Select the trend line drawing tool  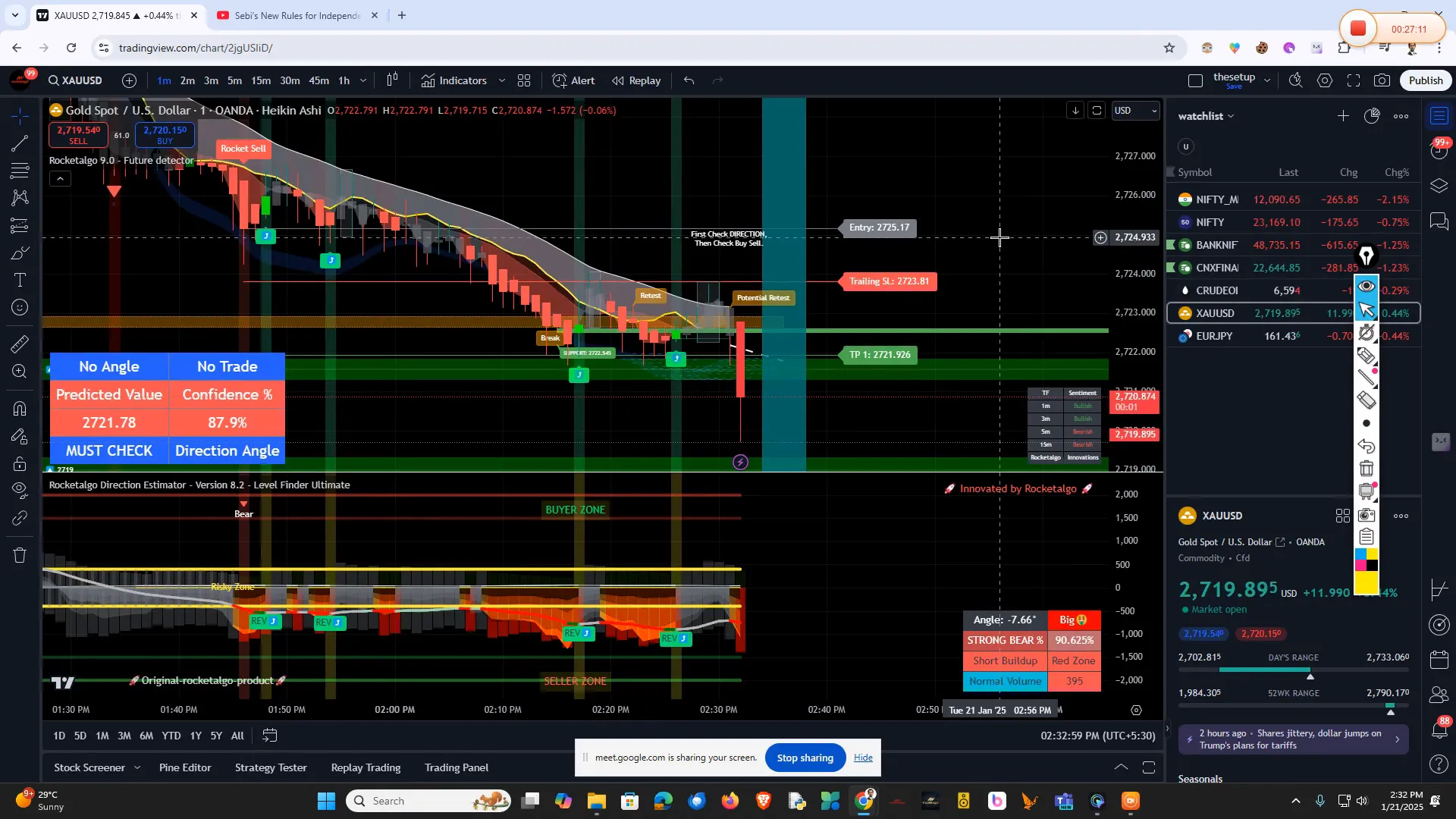coord(20,143)
